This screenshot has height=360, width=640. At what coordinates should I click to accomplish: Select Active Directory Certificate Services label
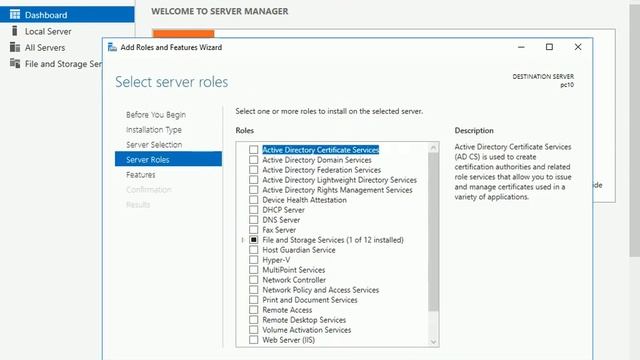pyautogui.click(x=321, y=150)
